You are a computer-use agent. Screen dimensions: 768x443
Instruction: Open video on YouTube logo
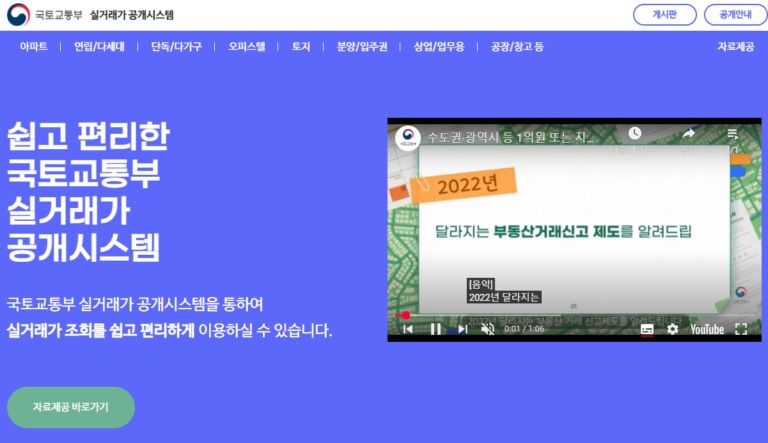[x=707, y=329]
